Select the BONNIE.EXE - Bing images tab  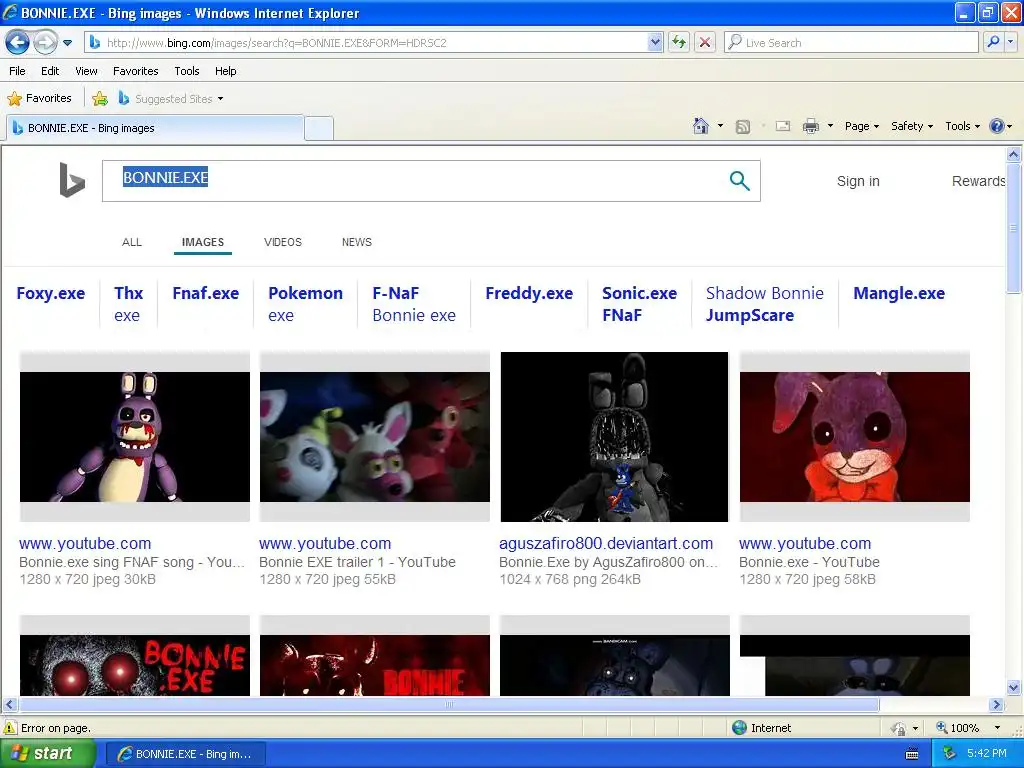[x=155, y=128]
